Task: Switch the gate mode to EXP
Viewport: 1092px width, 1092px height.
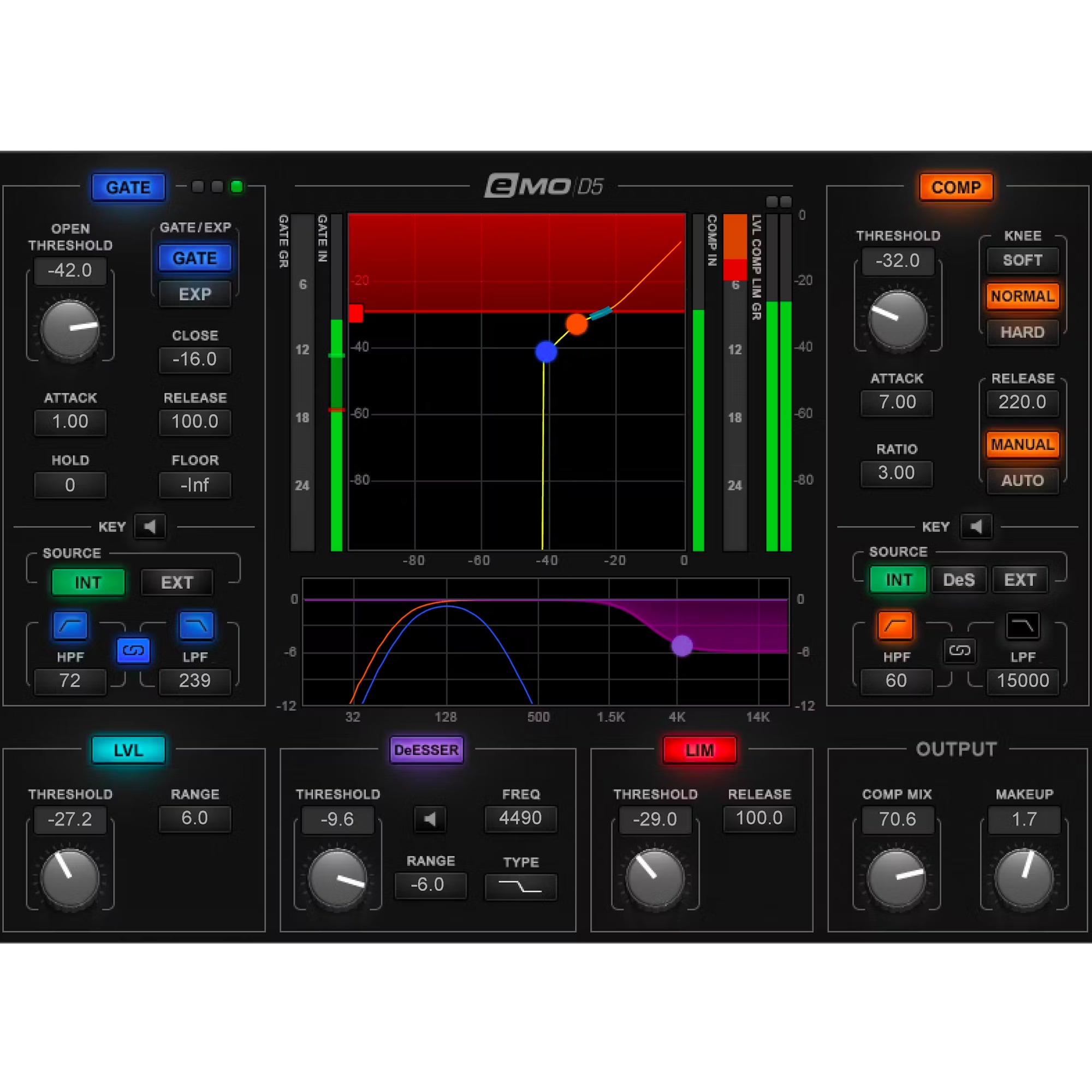Action: 195,293
